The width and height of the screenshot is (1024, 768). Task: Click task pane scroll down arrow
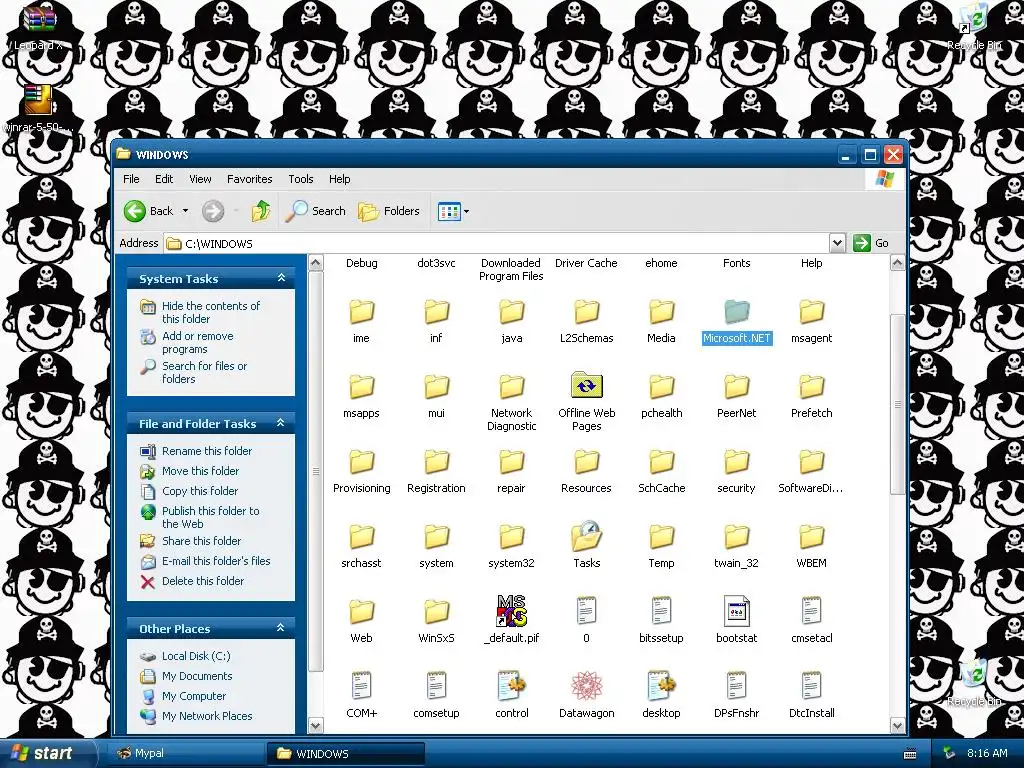click(x=315, y=725)
